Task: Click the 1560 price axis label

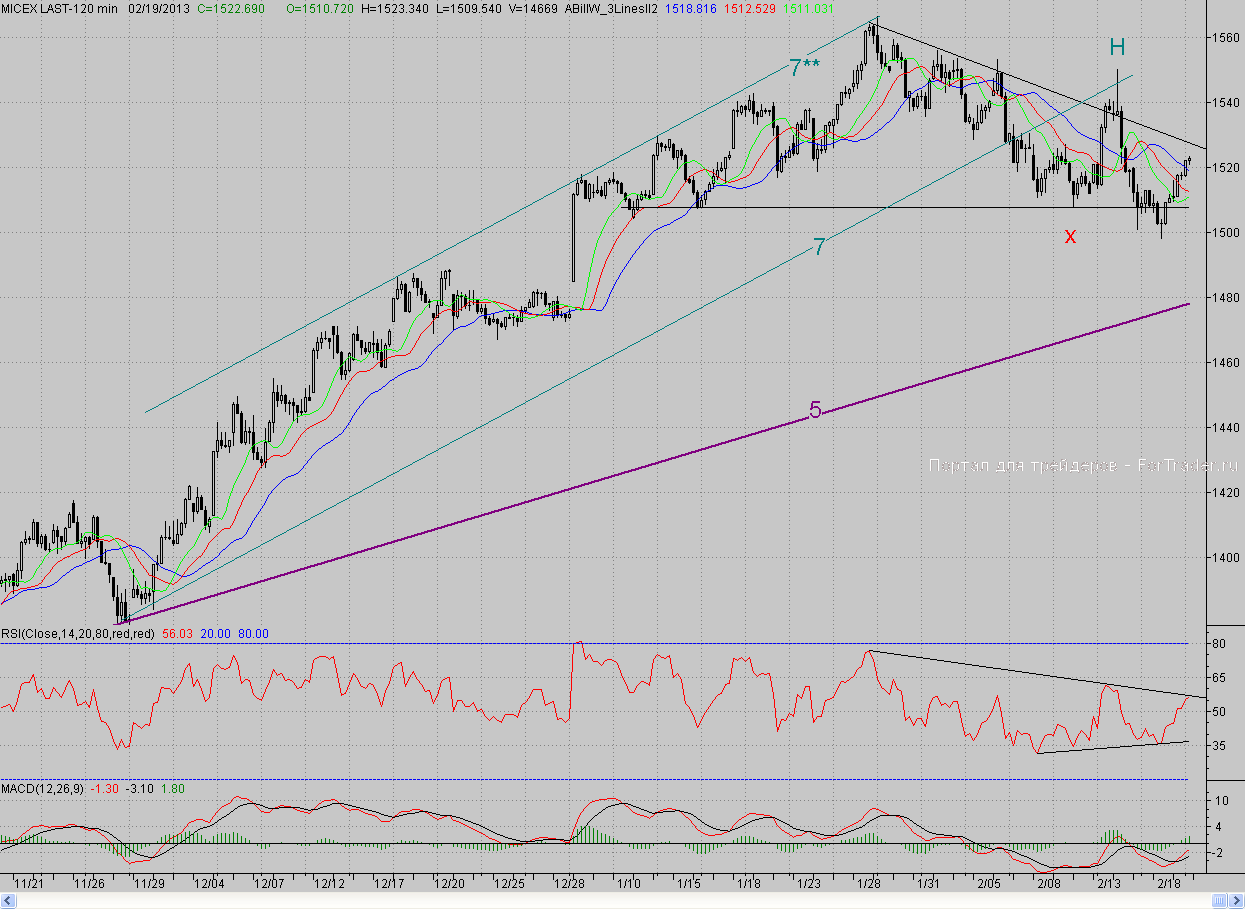Action: (1225, 38)
